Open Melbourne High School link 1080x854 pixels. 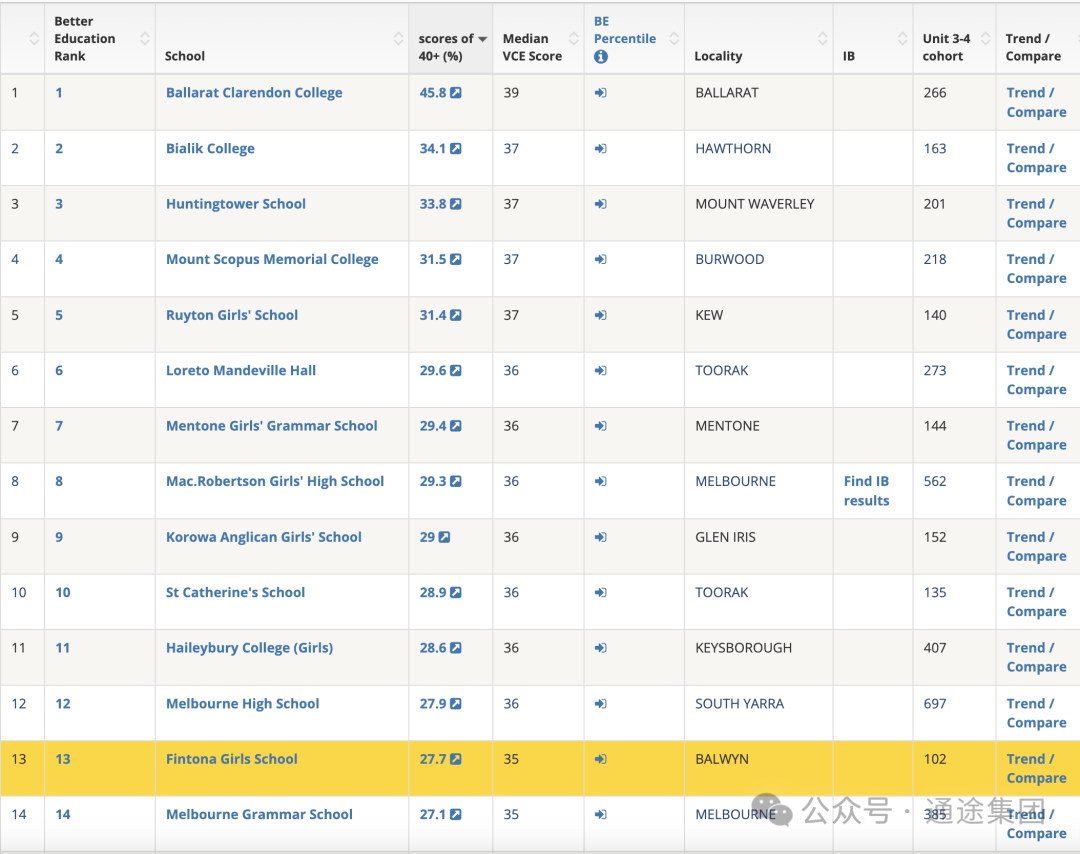(x=242, y=704)
